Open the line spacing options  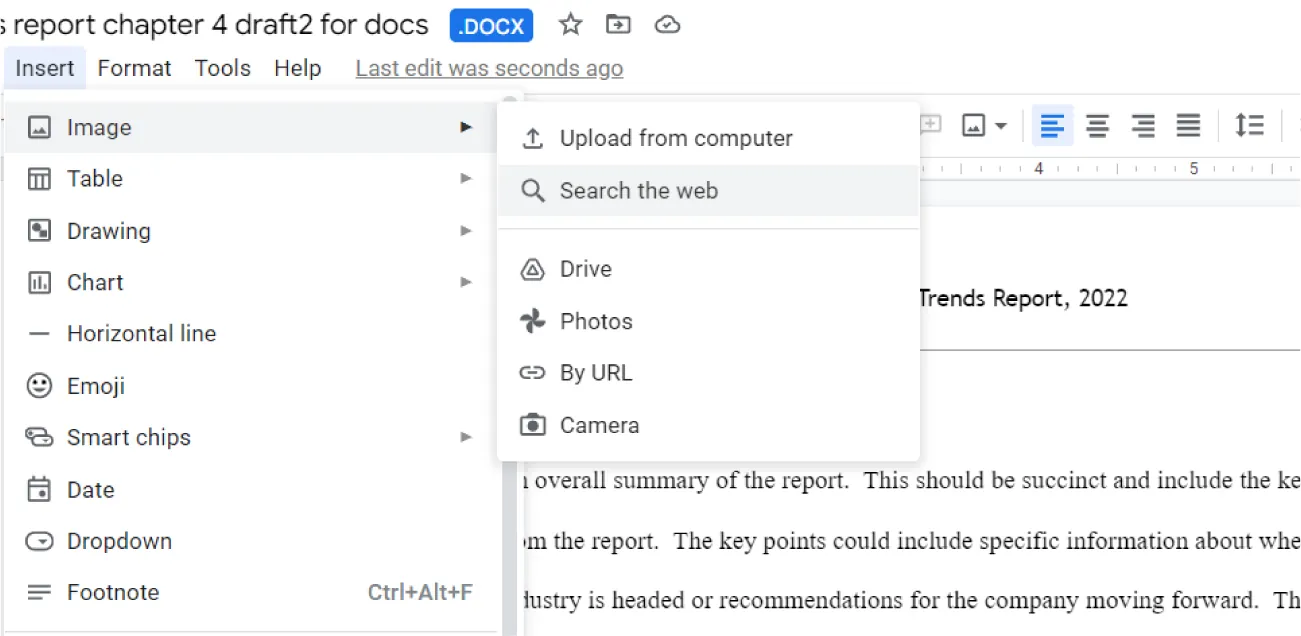tap(1249, 125)
